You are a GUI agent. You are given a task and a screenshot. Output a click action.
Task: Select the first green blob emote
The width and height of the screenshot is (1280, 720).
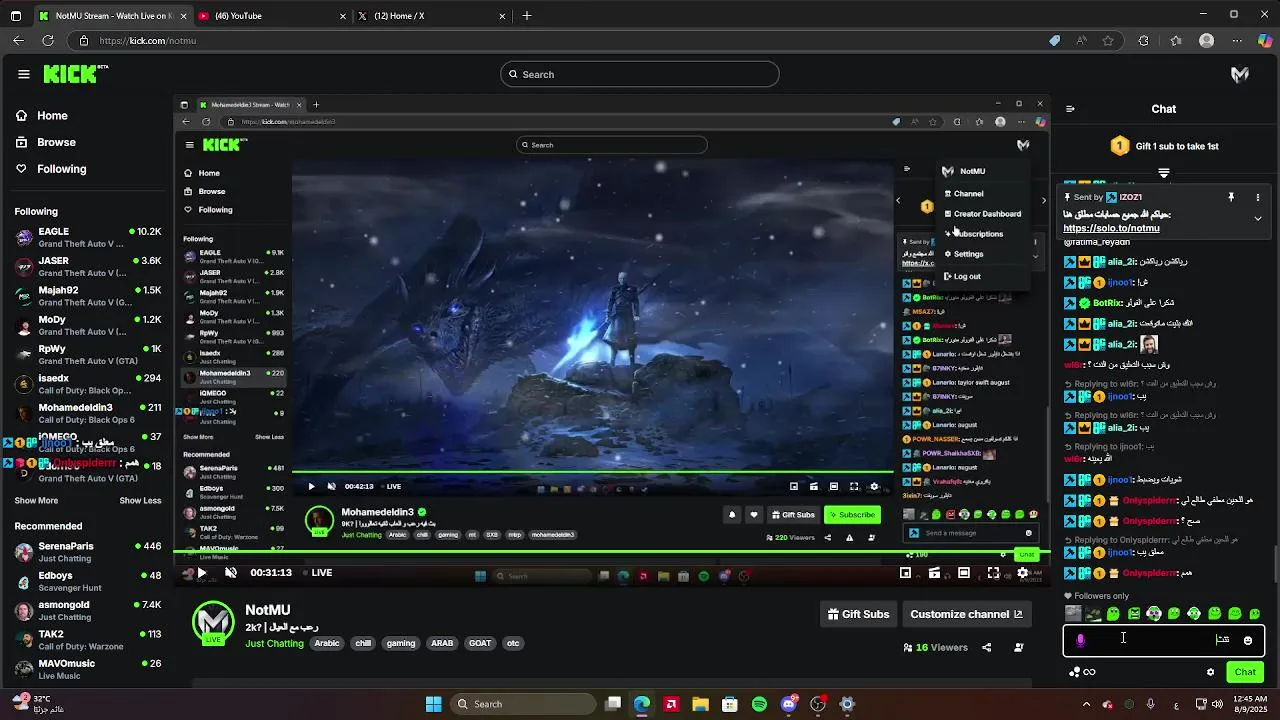coord(1114,614)
